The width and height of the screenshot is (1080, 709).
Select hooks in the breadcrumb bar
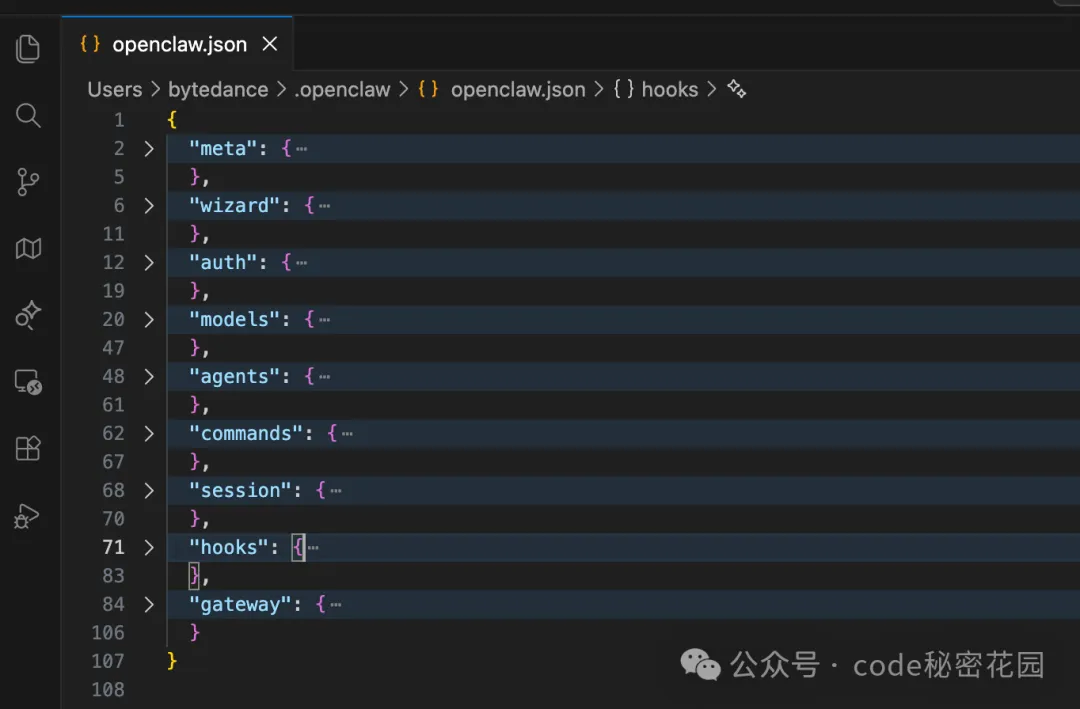click(670, 89)
